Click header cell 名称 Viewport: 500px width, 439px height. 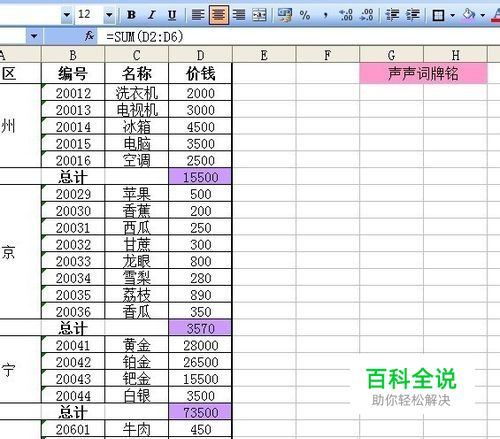coord(137,73)
